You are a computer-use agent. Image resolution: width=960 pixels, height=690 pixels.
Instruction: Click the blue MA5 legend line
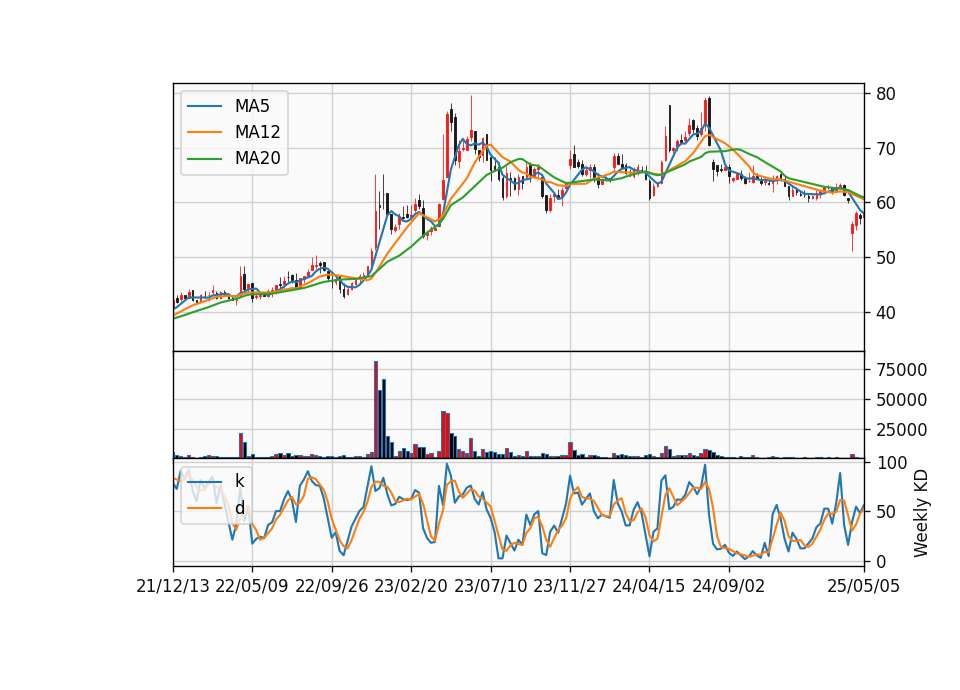point(204,106)
